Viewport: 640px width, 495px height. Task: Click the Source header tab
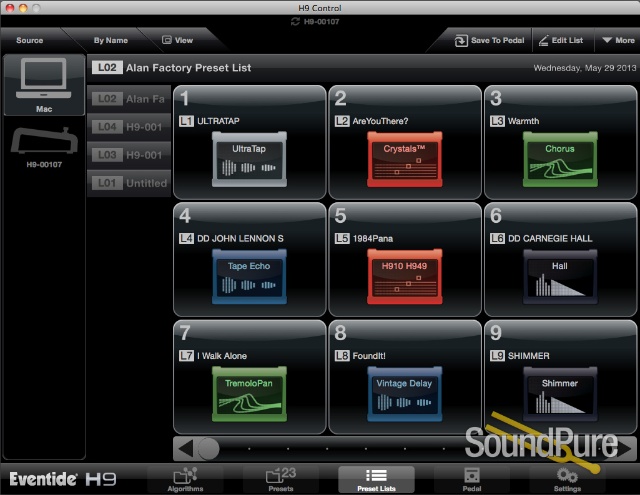(x=30, y=40)
